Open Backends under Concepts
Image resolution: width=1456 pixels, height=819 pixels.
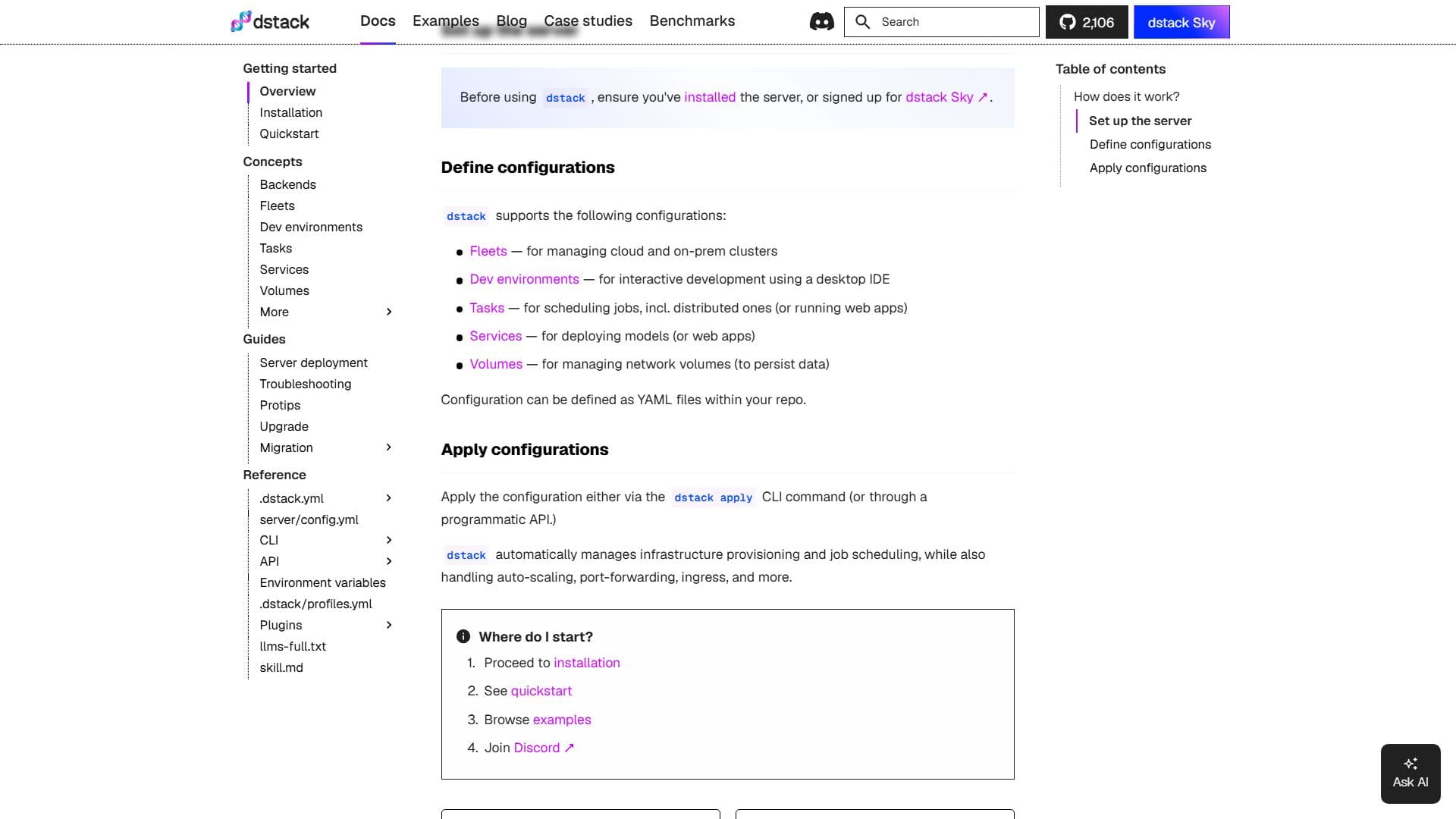tap(287, 184)
